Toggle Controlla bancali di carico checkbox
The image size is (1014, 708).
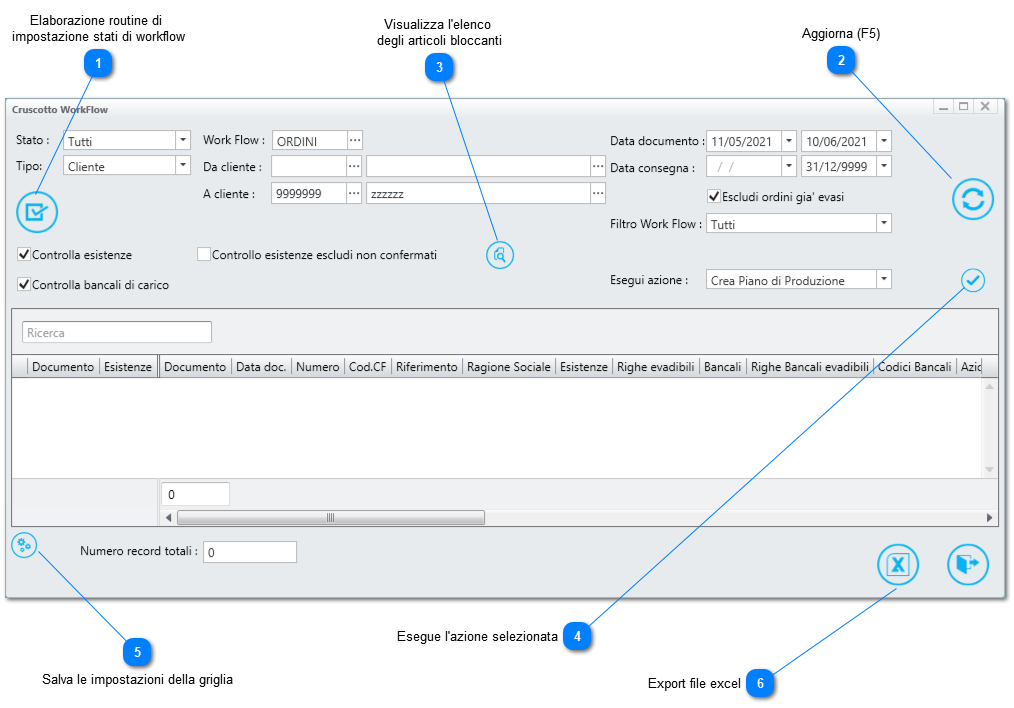pyautogui.click(x=24, y=284)
